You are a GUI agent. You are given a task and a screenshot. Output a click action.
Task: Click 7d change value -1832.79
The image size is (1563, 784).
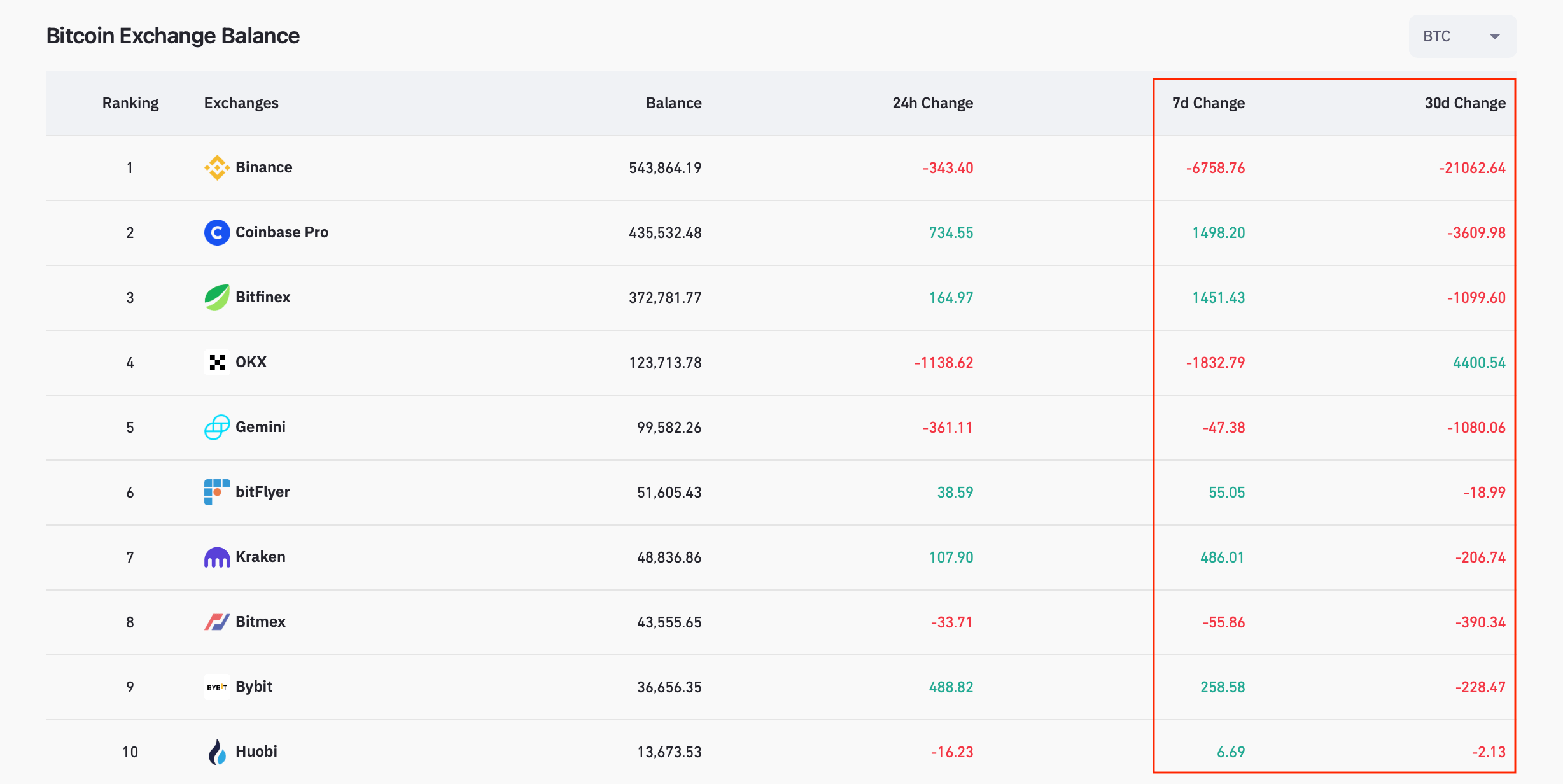tap(1216, 363)
